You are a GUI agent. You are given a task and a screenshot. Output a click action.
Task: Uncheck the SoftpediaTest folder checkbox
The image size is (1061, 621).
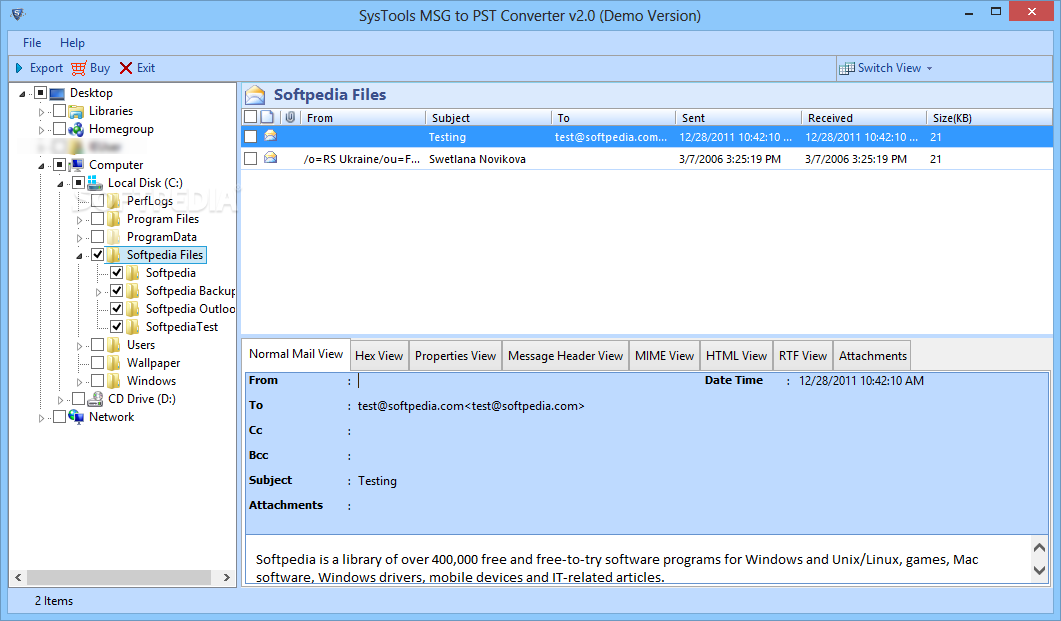(116, 327)
